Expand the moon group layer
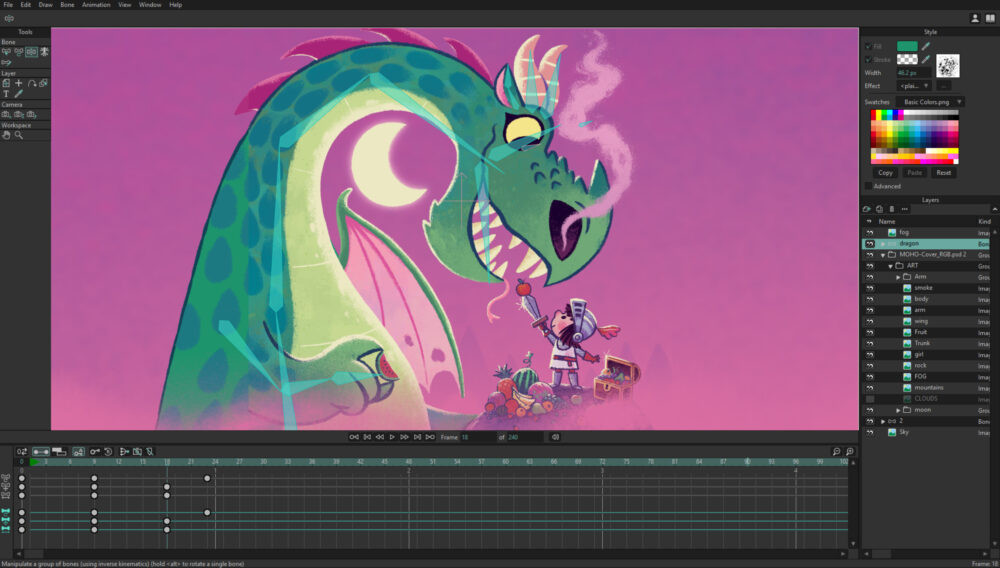This screenshot has height=568, width=1000. pos(898,410)
